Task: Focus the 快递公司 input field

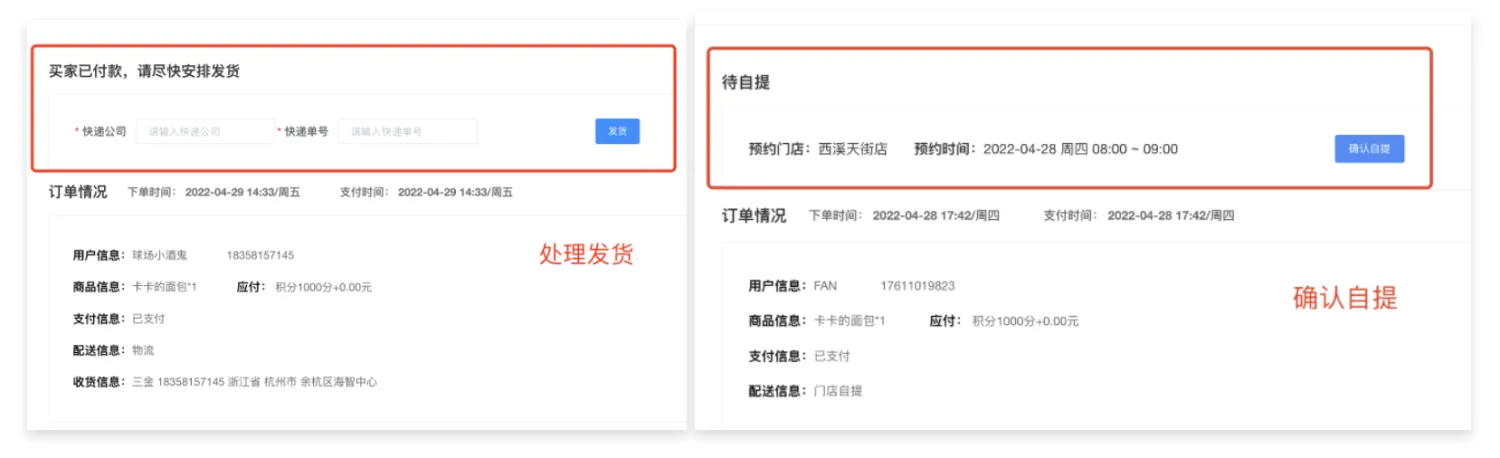Action: pyautogui.click(x=205, y=131)
